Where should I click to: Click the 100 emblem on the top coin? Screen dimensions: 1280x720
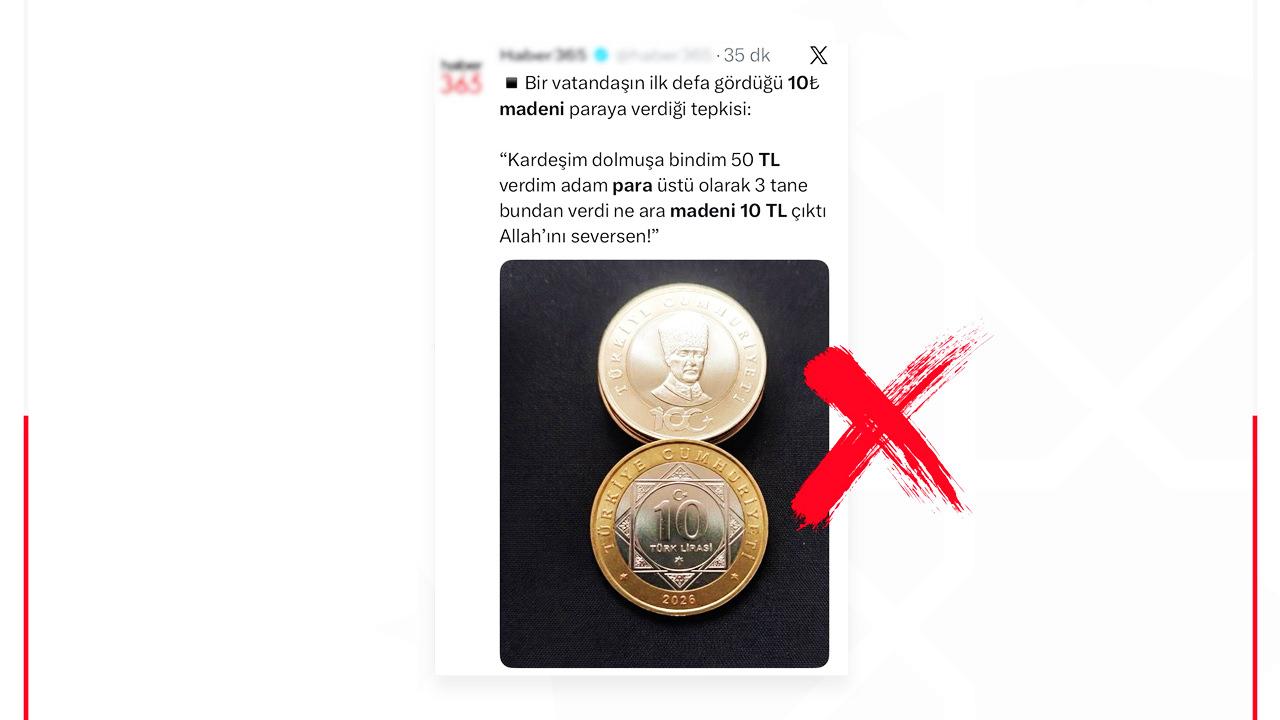[x=683, y=421]
